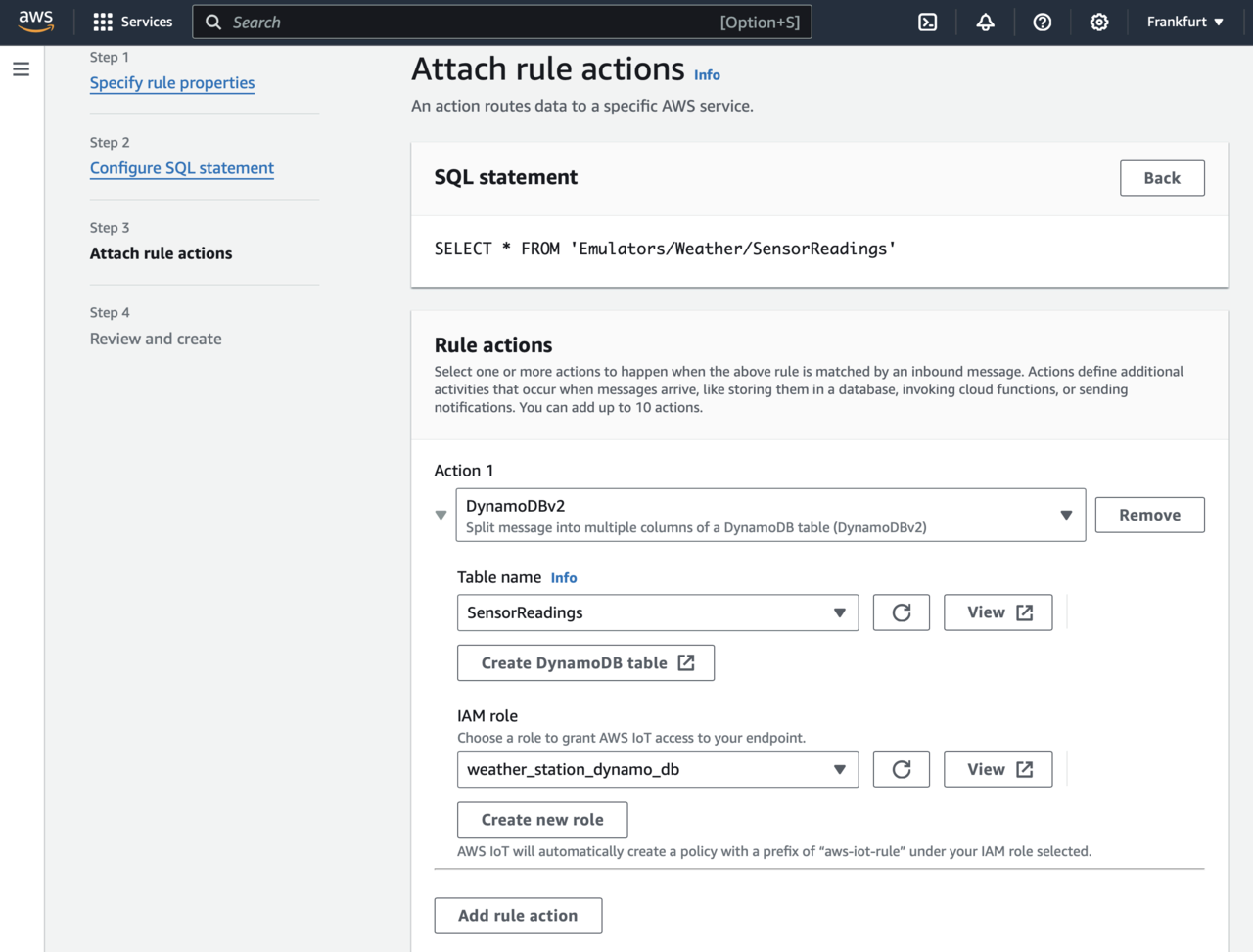Collapse the Action 1 section triangle
This screenshot has width=1253, height=952.
441,515
